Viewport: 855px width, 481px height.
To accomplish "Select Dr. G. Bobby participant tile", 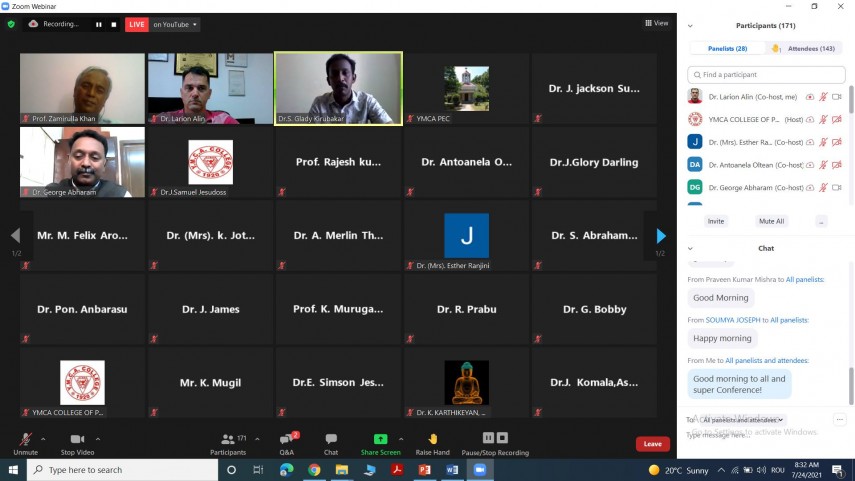I will pyautogui.click(x=594, y=309).
